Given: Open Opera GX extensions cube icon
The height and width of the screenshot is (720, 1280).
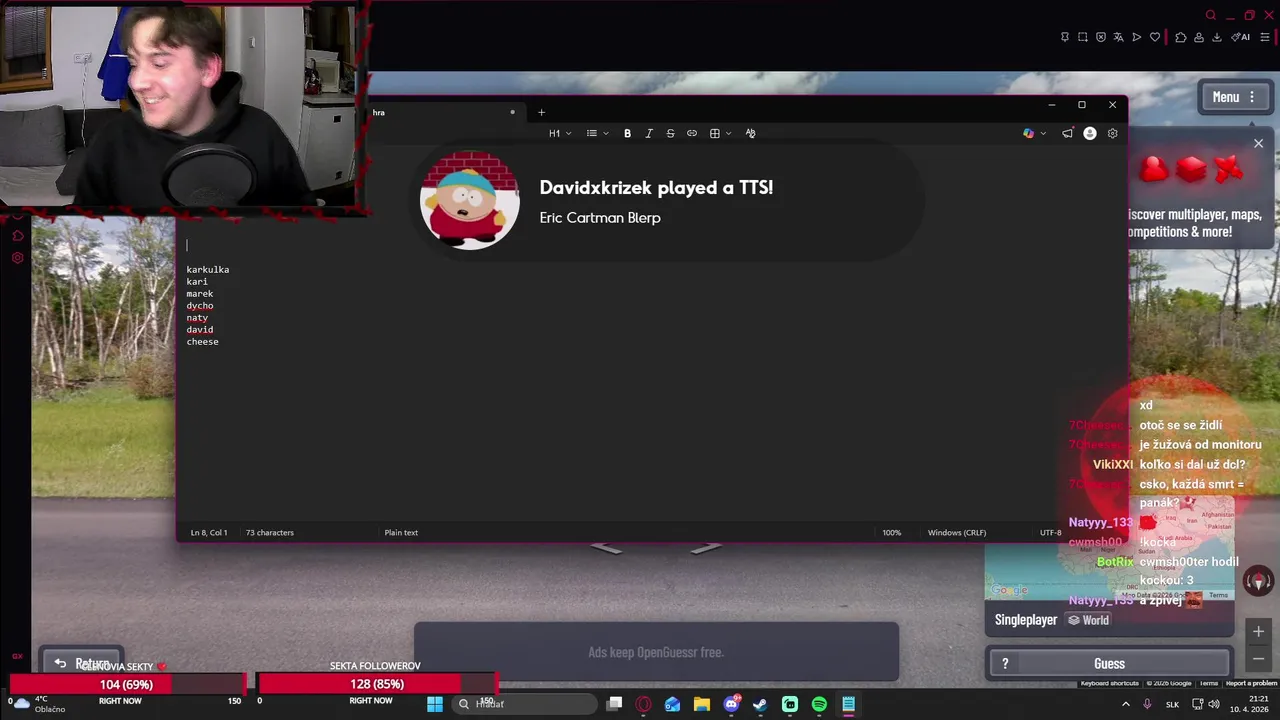Looking at the screenshot, I should pyautogui.click(x=1181, y=37).
